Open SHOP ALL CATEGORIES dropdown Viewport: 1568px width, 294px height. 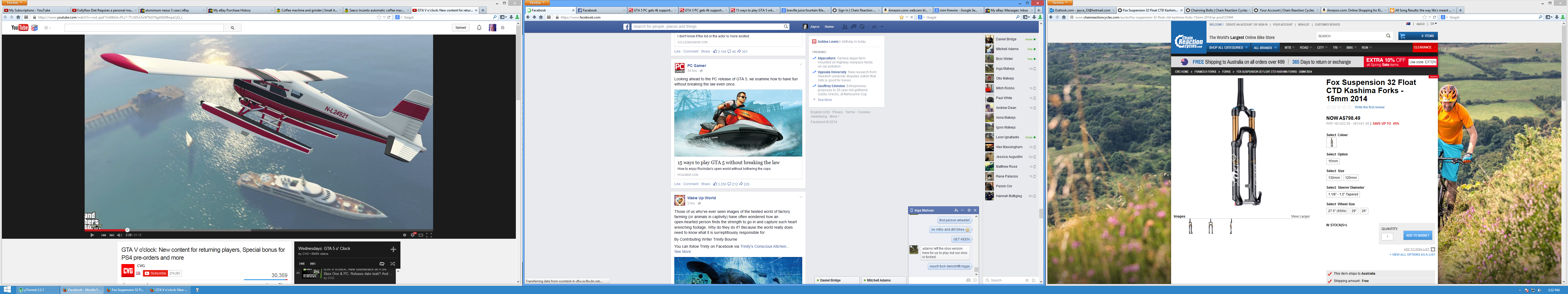click(1228, 47)
